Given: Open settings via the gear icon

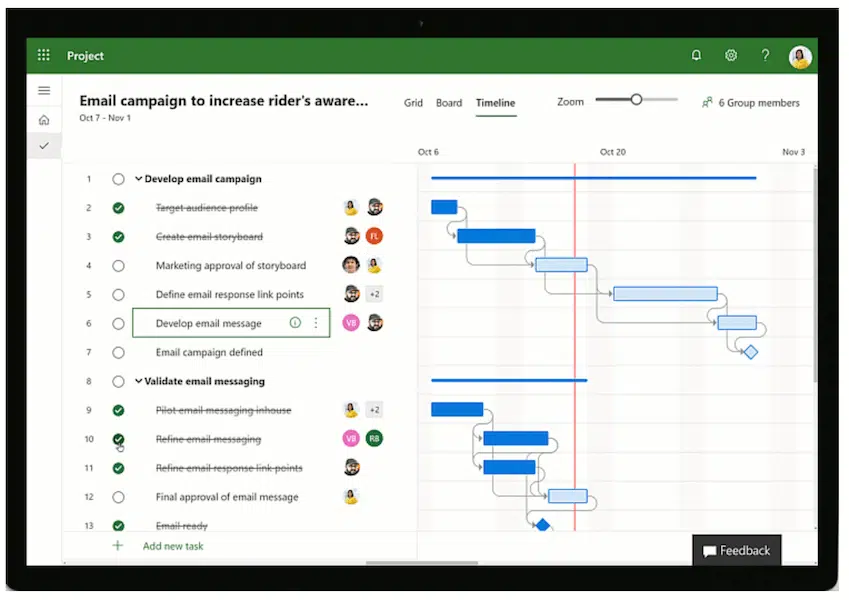Looking at the screenshot, I should point(731,55).
